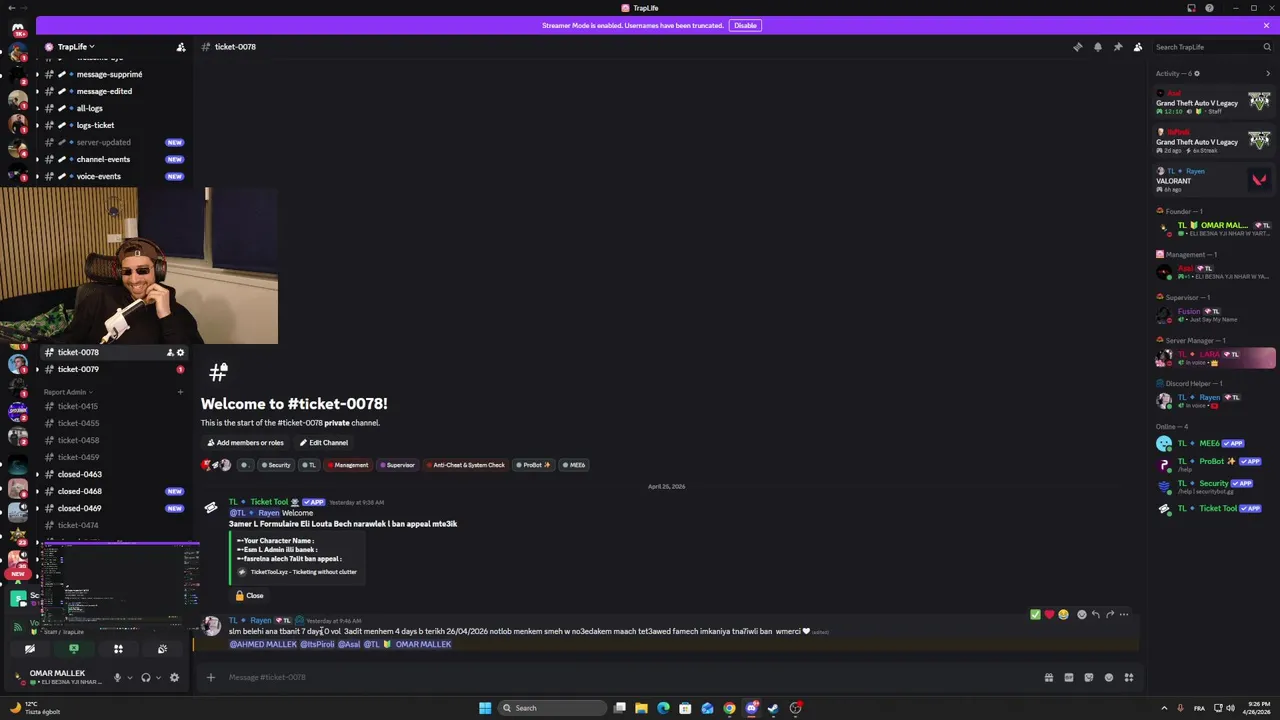This screenshot has width=1280, height=720.
Task: React with green check mark emoji
Action: coord(1035,614)
